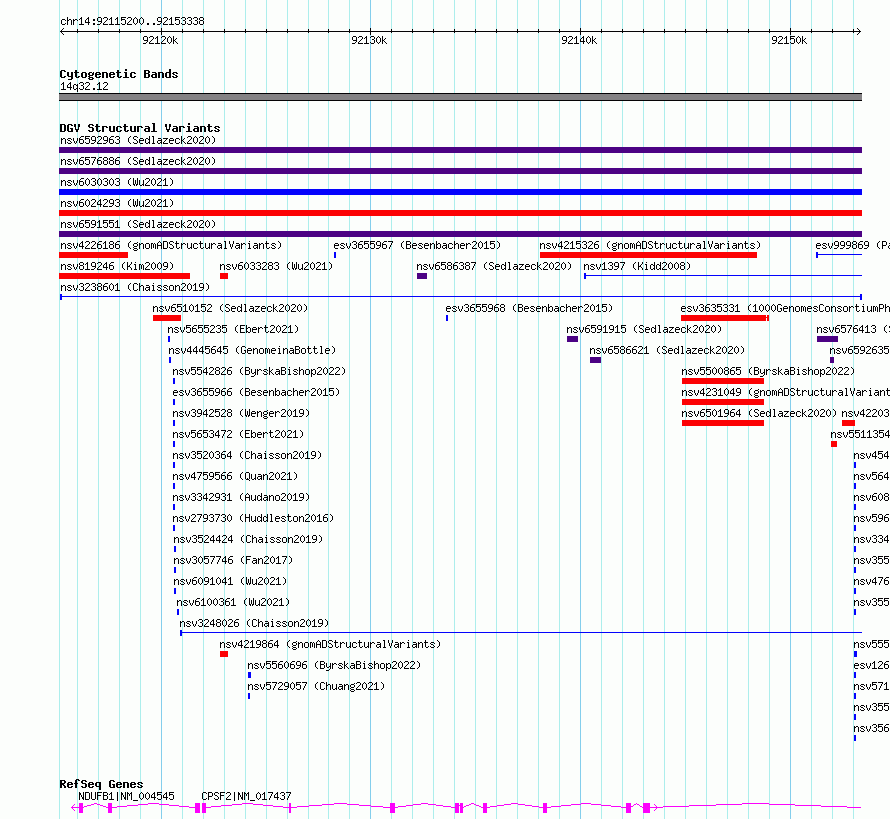Image resolution: width=890 pixels, height=819 pixels.
Task: Click the nsv3524424 (Chaisson2019) label
Action: (248, 539)
